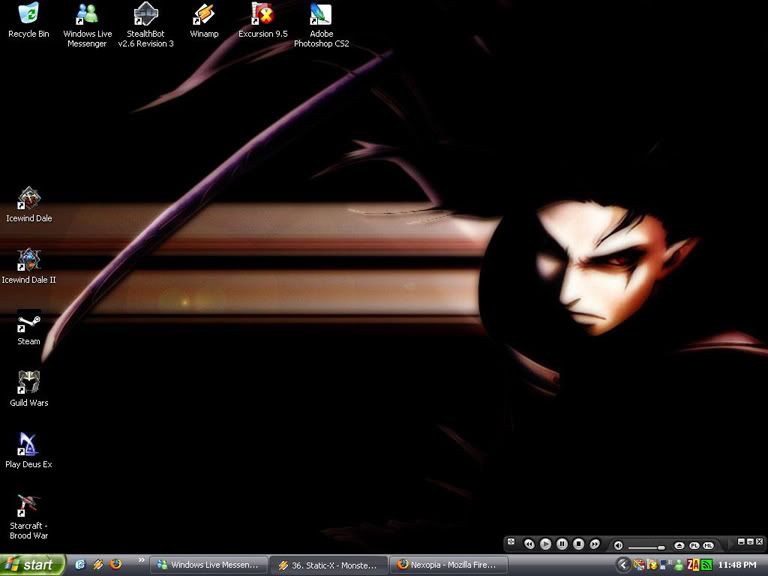This screenshot has height=576, width=768.
Task: Switch to Windows Live Messenger taskbar button
Action: [x=209, y=565]
